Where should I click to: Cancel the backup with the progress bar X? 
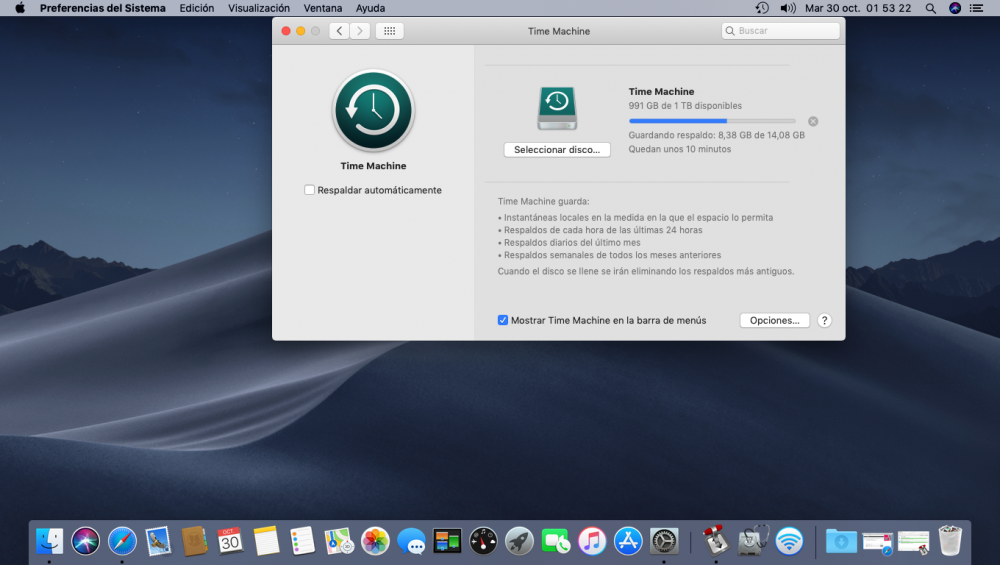[x=813, y=121]
